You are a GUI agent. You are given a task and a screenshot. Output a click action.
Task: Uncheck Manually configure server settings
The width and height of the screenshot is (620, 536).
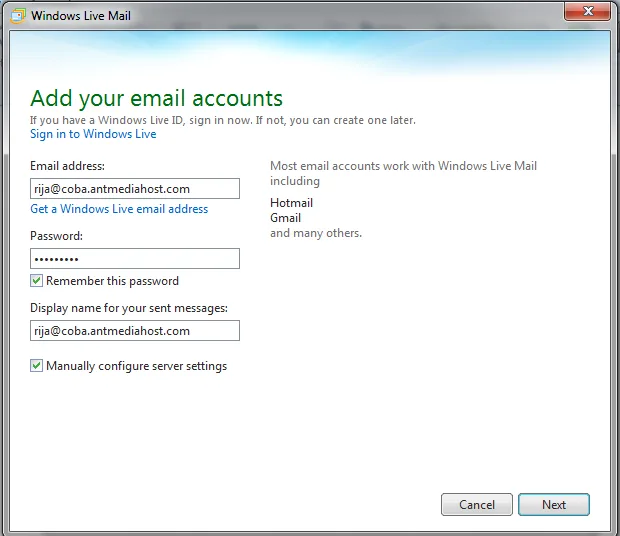(x=36, y=366)
